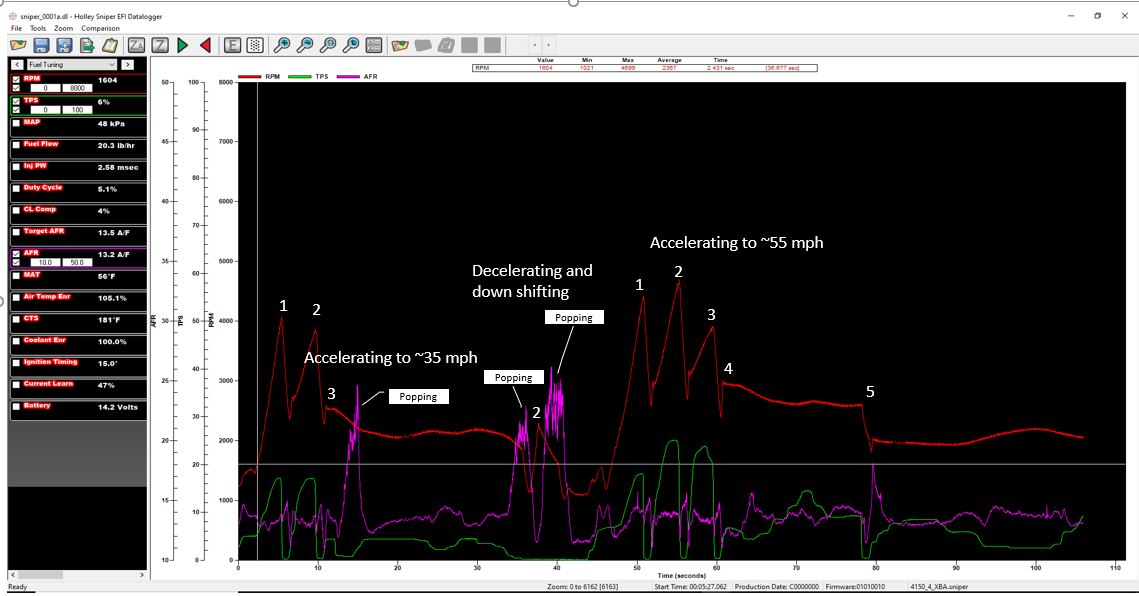Click the AFR minimum field showing 10.0

click(45, 262)
